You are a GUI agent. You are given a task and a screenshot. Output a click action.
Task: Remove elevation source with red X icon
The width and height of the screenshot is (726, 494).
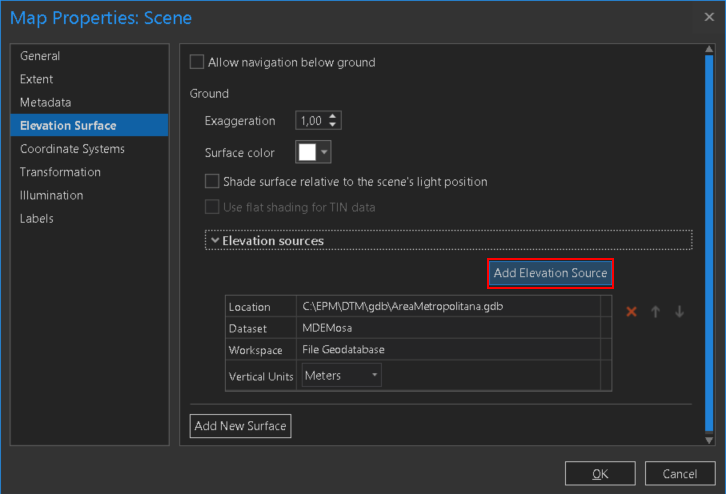point(631,312)
